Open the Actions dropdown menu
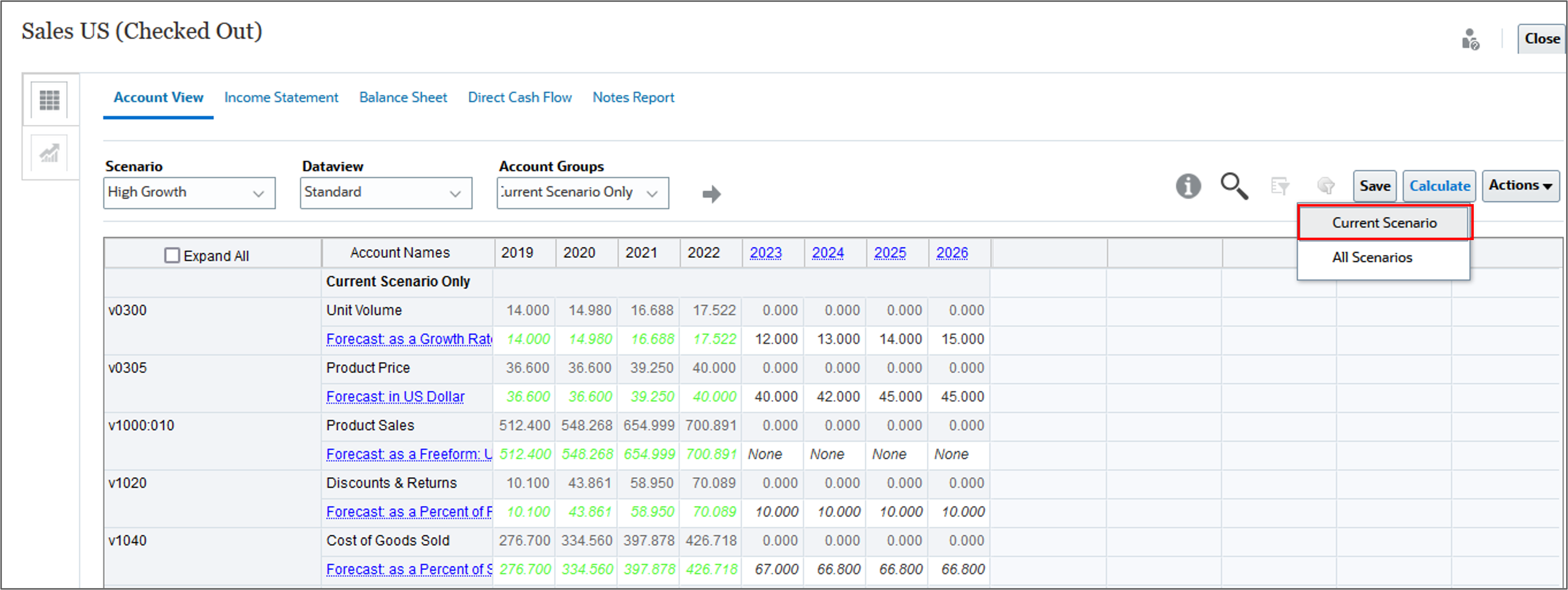 (1520, 186)
